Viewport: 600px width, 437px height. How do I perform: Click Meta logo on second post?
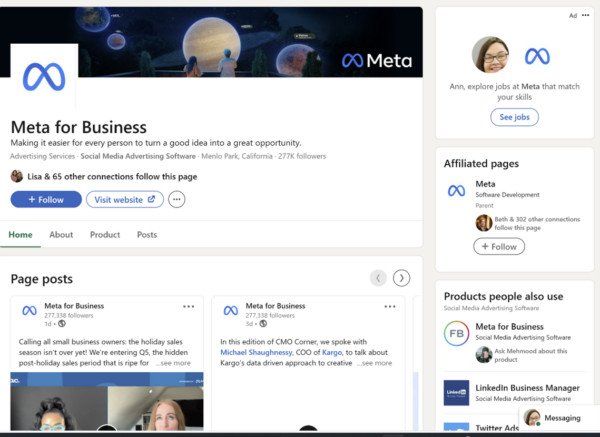[x=231, y=310]
